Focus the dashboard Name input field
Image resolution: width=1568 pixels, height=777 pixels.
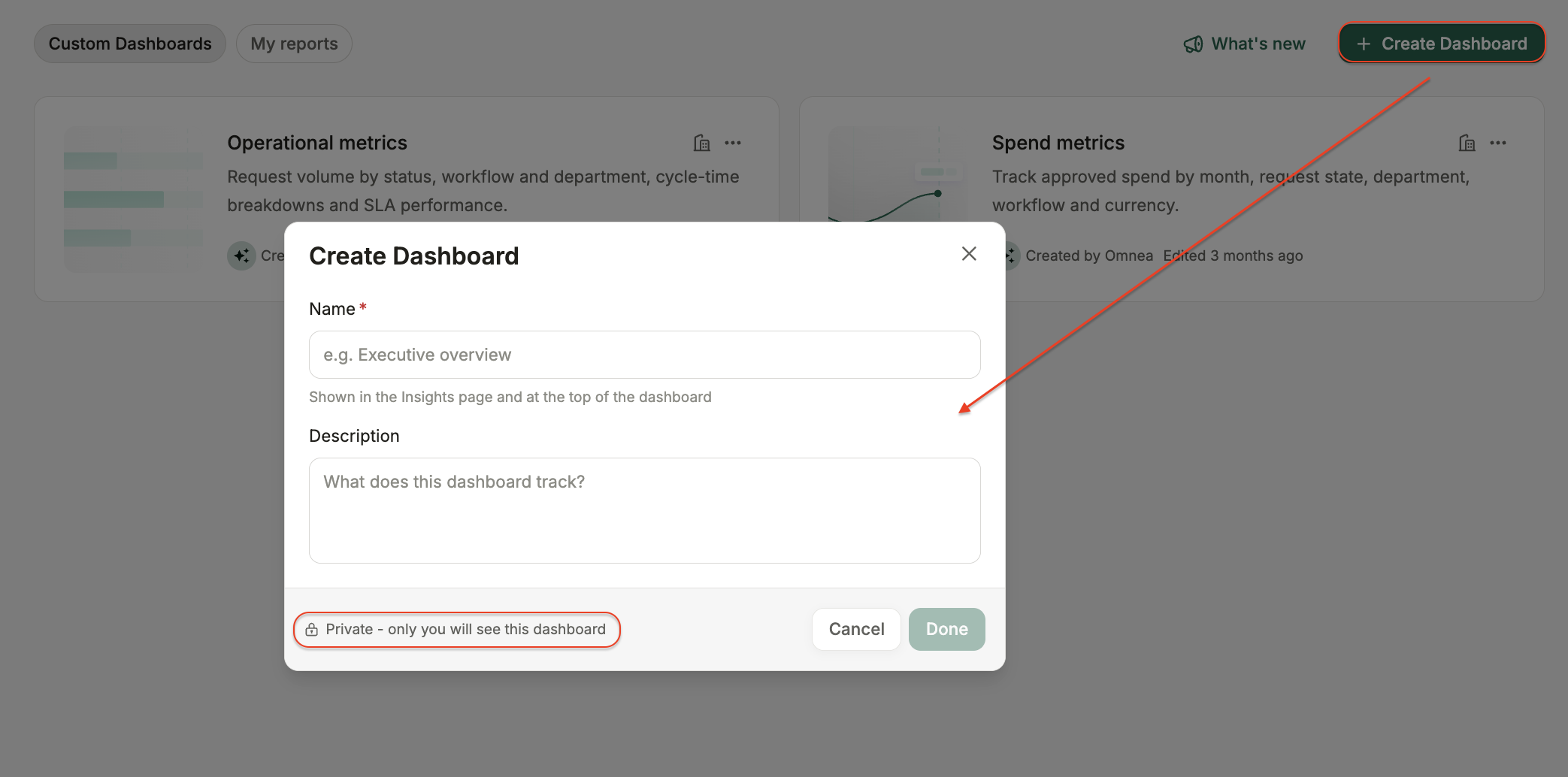point(645,355)
